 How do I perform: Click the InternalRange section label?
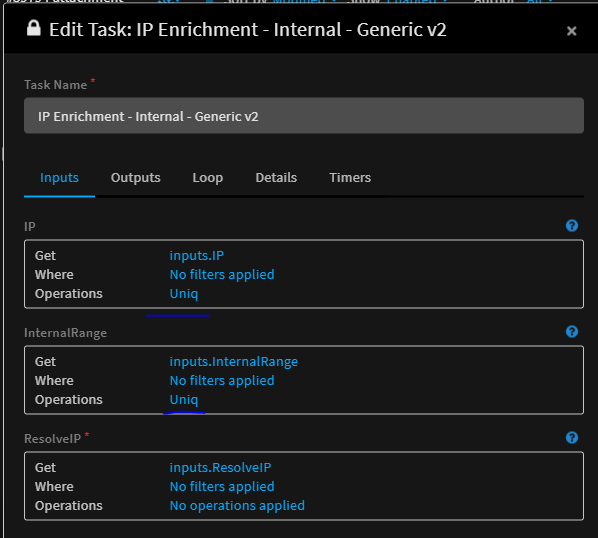pyautogui.click(x=65, y=333)
